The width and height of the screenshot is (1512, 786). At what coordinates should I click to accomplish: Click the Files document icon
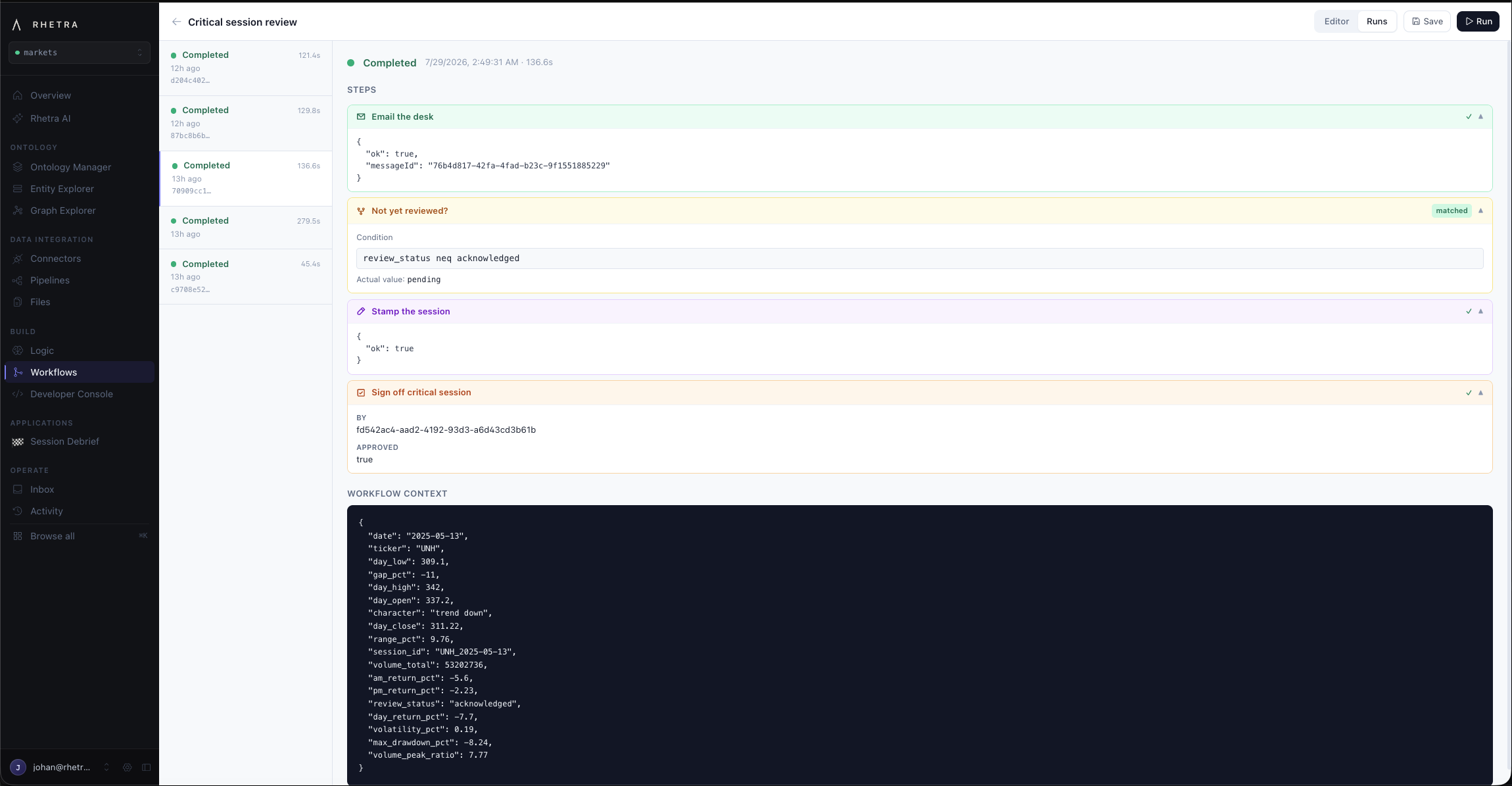click(x=18, y=302)
